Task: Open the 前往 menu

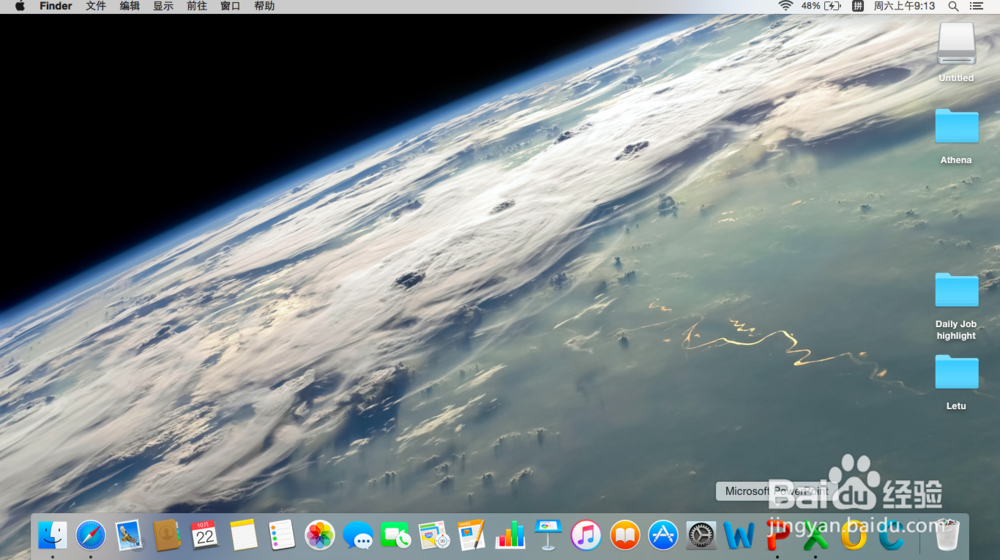Action: pyautogui.click(x=196, y=6)
